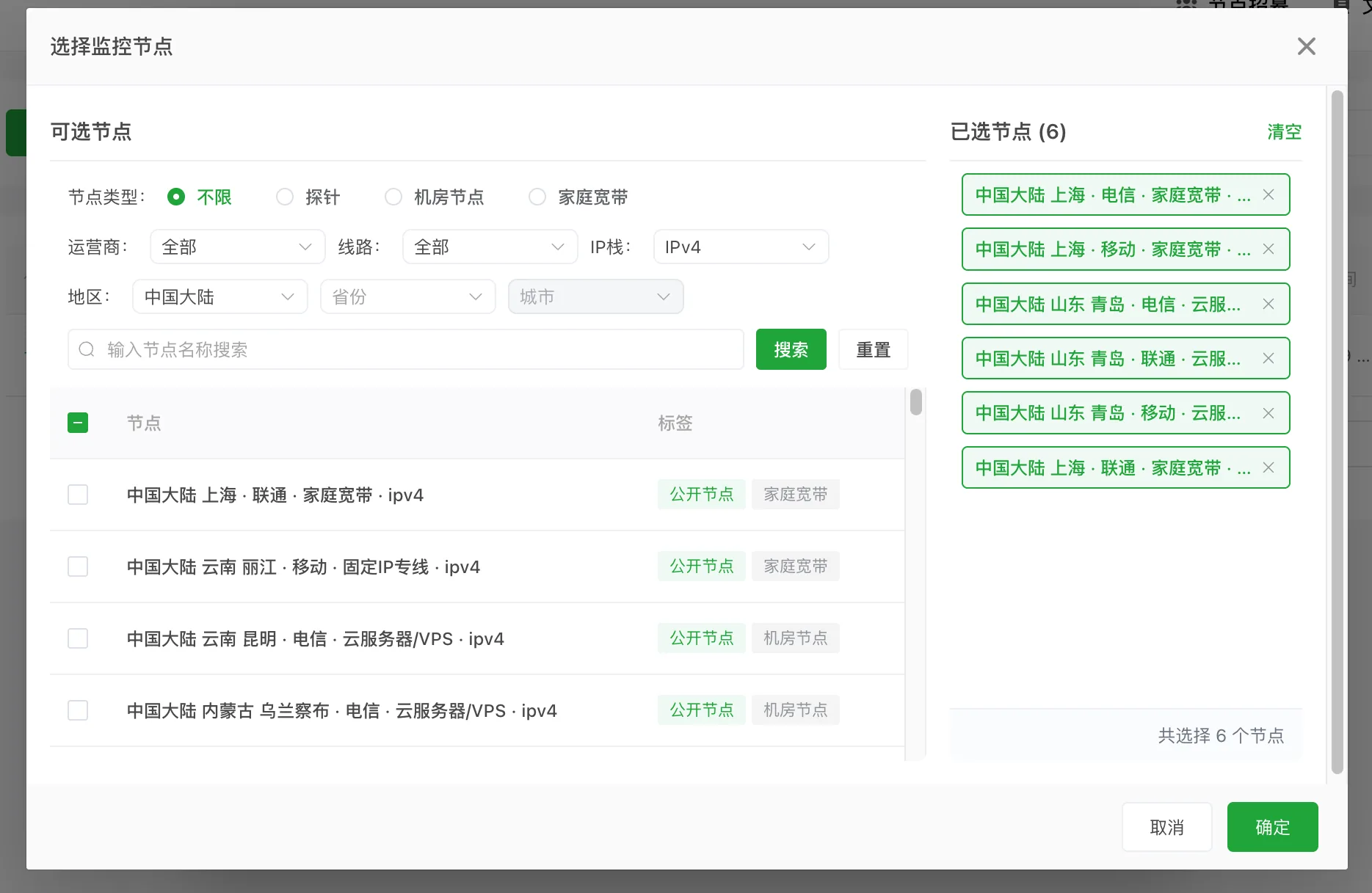
Task: Open the 省份 province dropdown
Action: coord(407,296)
